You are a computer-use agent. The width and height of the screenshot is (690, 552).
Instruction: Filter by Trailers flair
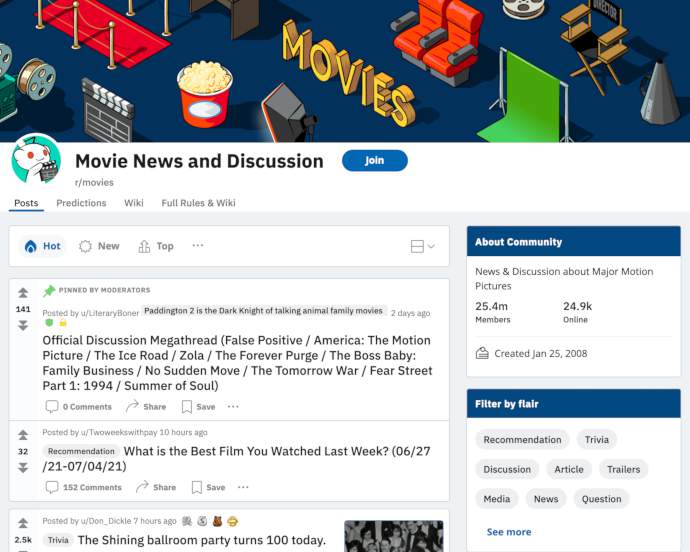[x=623, y=469]
